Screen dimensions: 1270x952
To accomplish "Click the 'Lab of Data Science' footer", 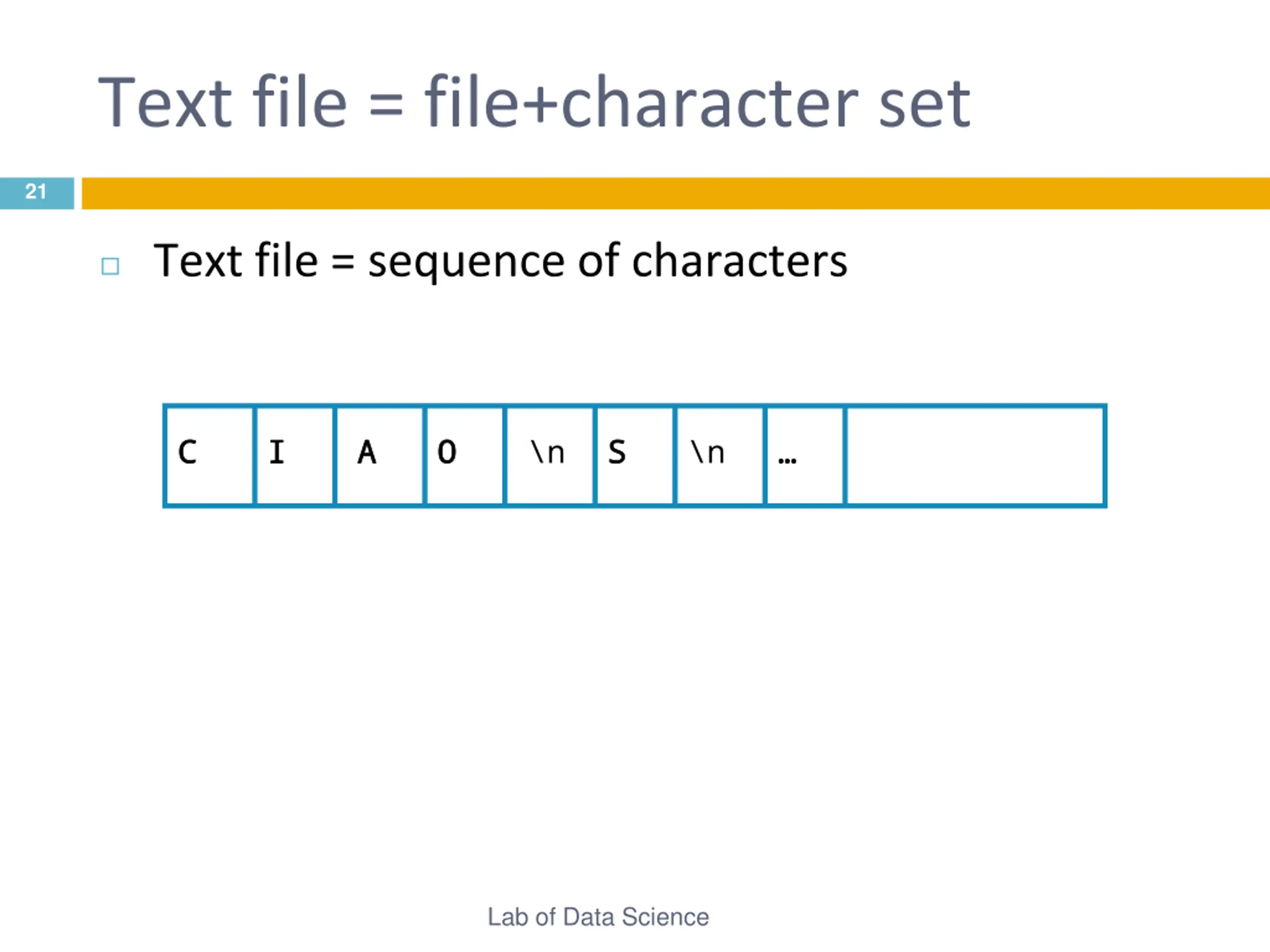I will pyautogui.click(x=598, y=917).
